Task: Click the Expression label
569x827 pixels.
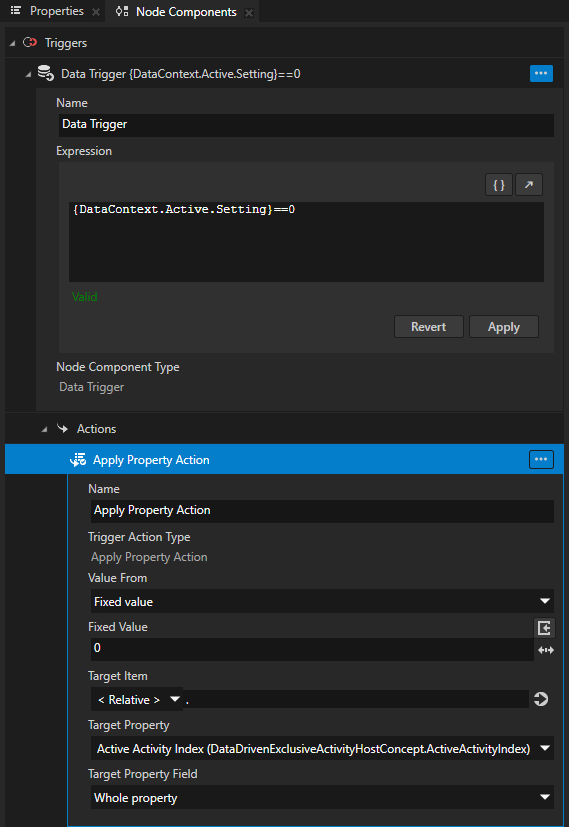Action: (x=84, y=151)
